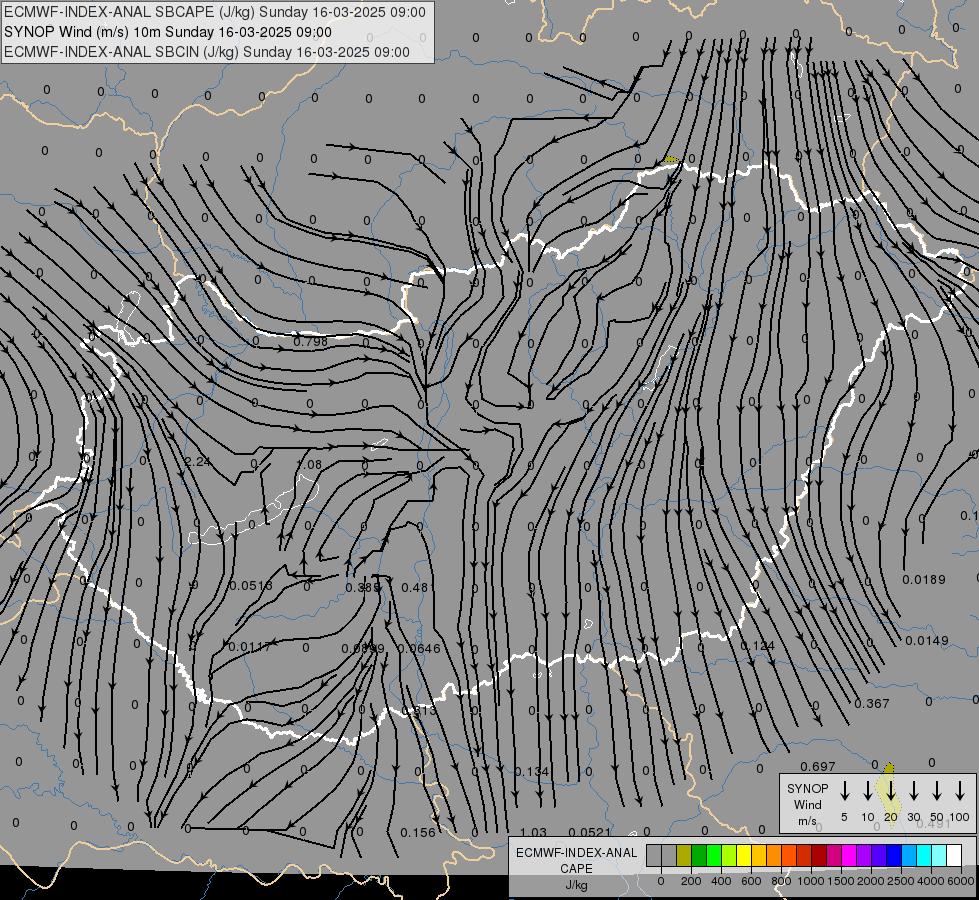
Task: Click the 30 m/s wind arrow in legend
Action: (914, 791)
